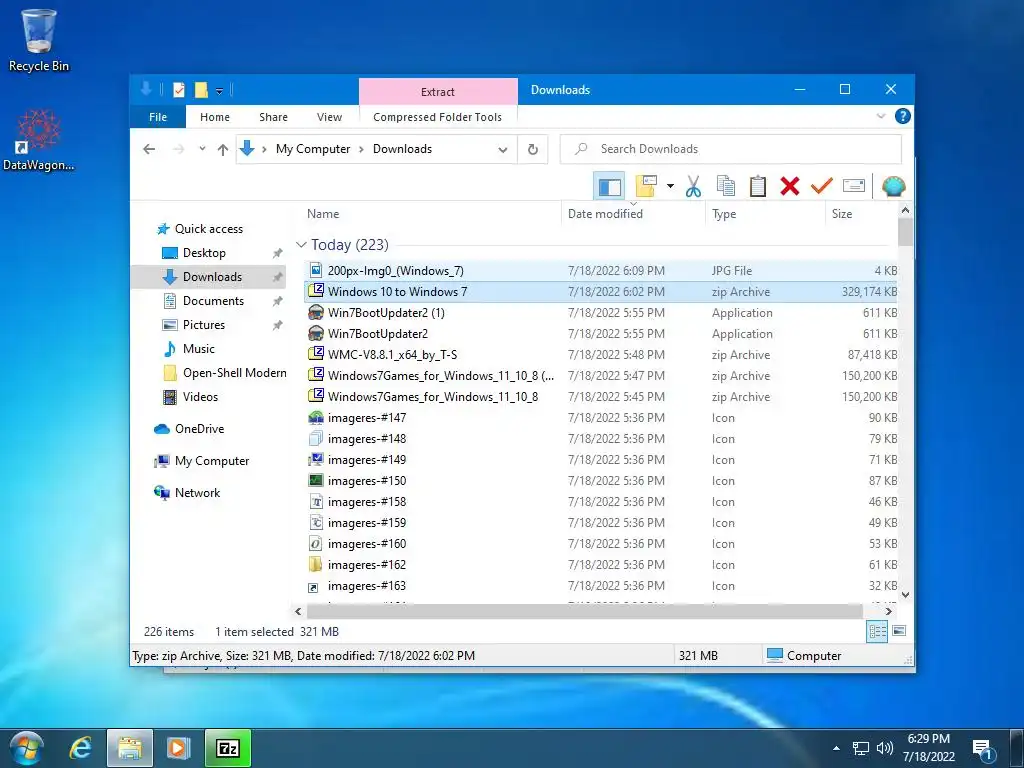Screen dimensions: 1024x768
Task: Open Classic Explorer shell settings icon
Action: [x=893, y=187]
